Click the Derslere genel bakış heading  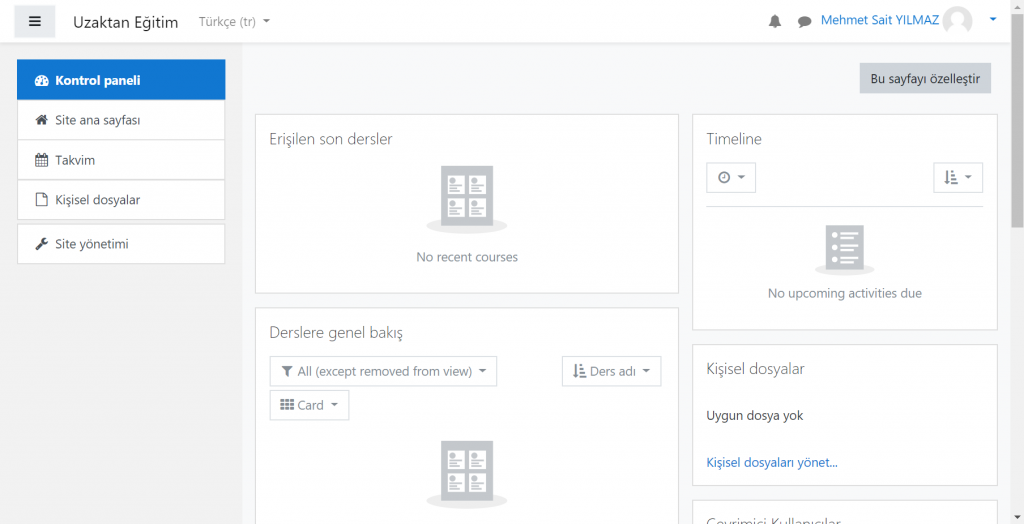pyautogui.click(x=336, y=333)
